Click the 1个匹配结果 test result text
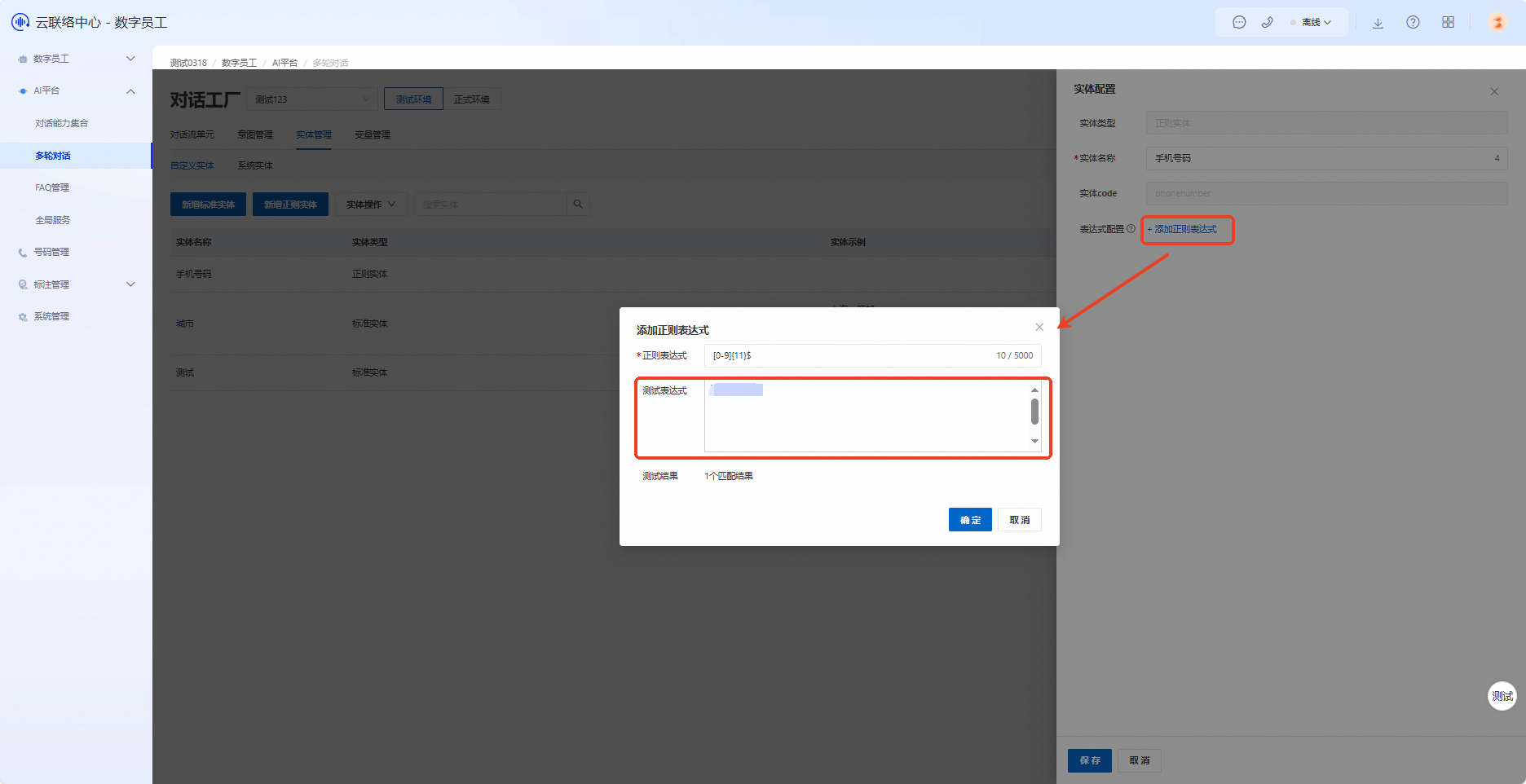 (729, 477)
